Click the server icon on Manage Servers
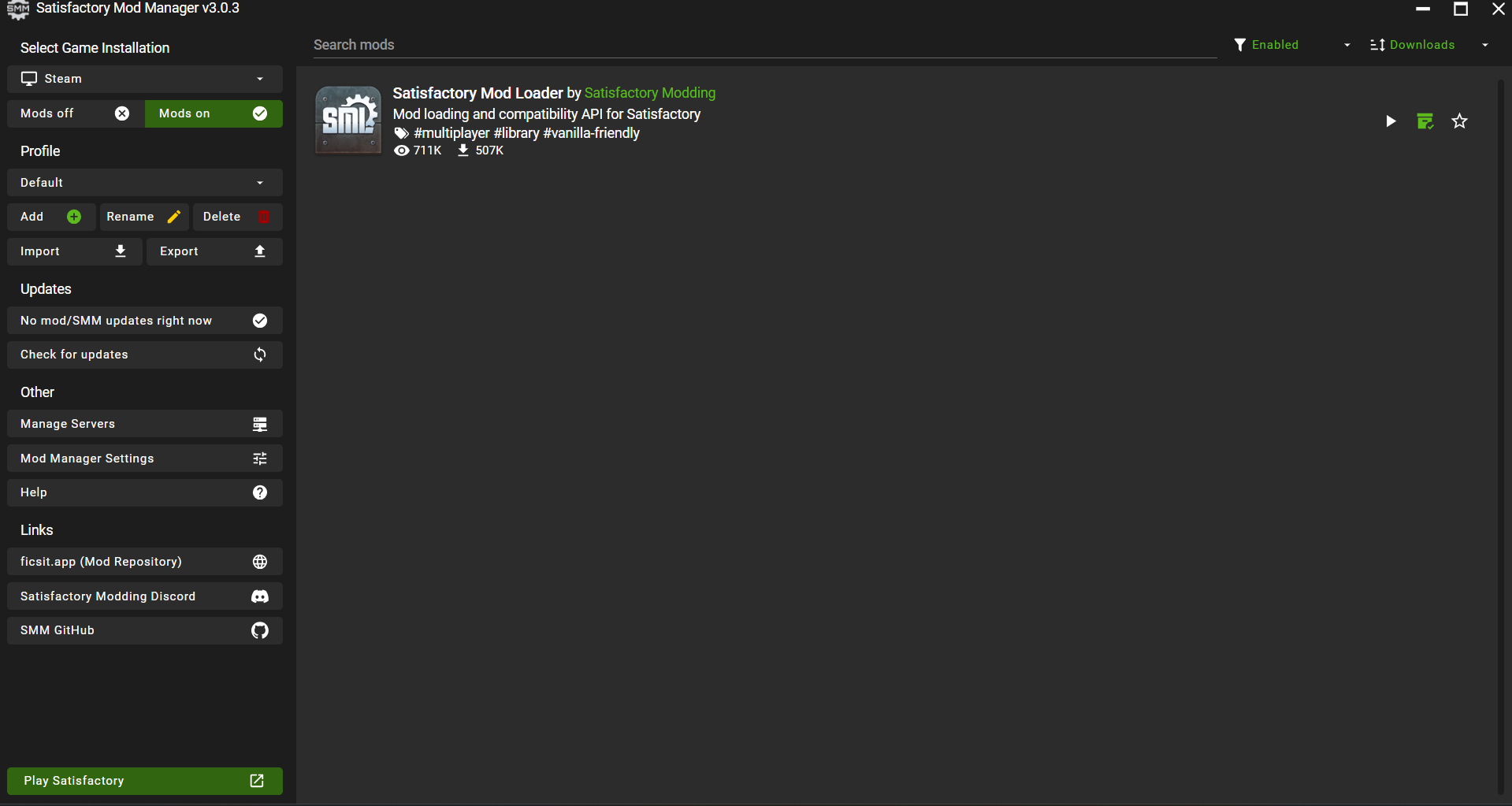The image size is (1512, 806). (260, 424)
